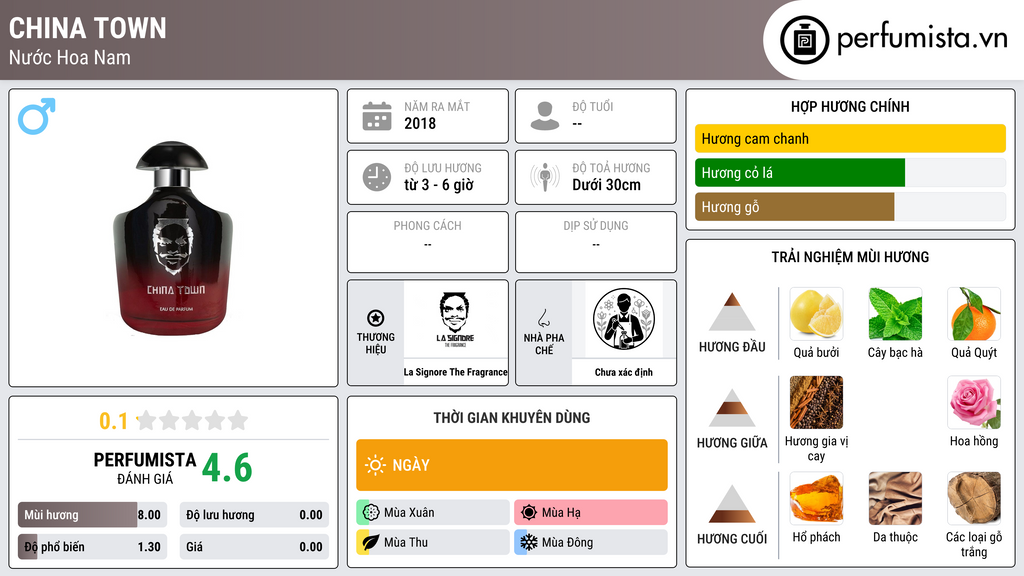Viewport: 1024px width, 576px height.
Task: Click the Hương đầu pyramid icon
Action: [732, 312]
